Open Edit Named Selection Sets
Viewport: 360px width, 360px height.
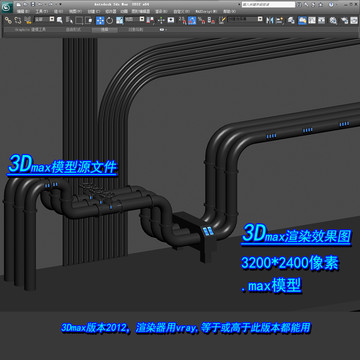click(222, 20)
